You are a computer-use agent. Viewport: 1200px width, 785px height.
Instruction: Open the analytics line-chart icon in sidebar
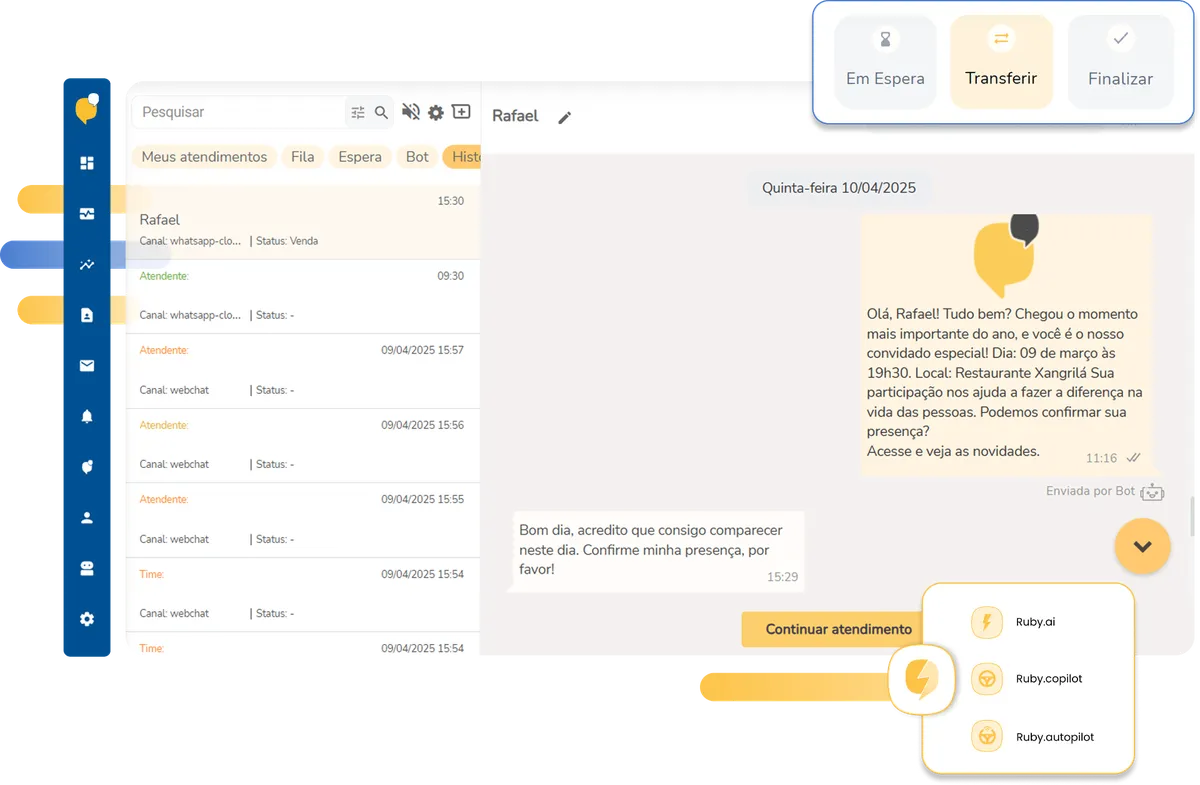click(87, 265)
